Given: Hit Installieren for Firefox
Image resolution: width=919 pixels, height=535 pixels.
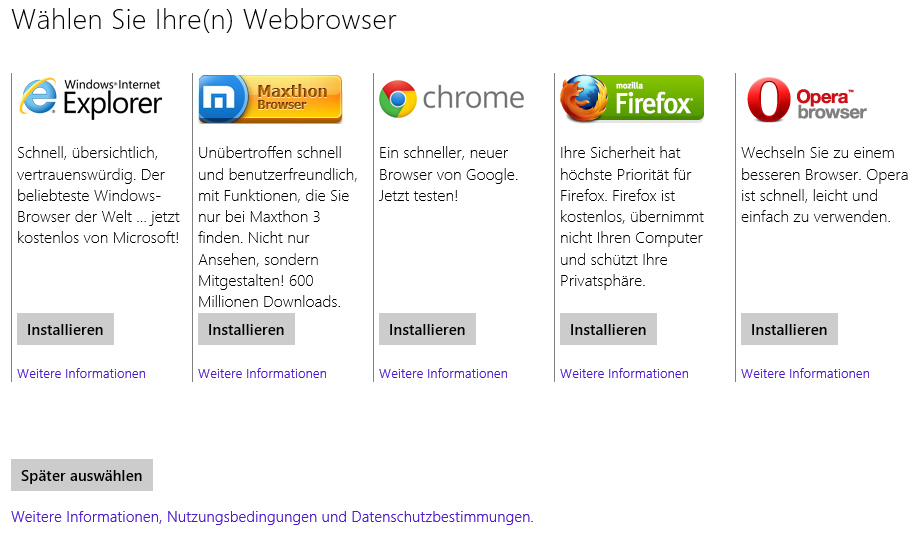Looking at the screenshot, I should 608,329.
